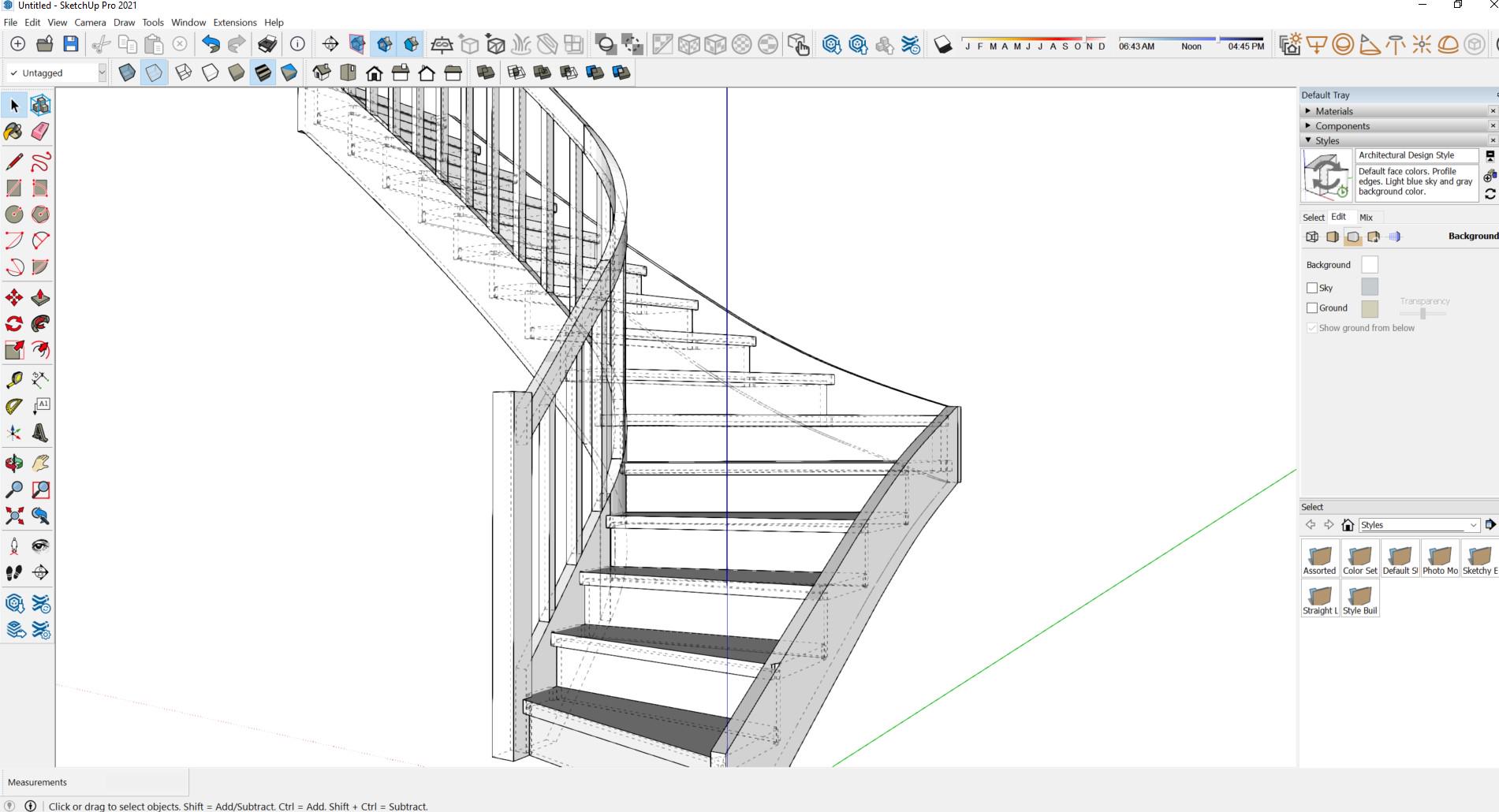
Task: Enable the Ground checkbox
Action: coord(1312,308)
